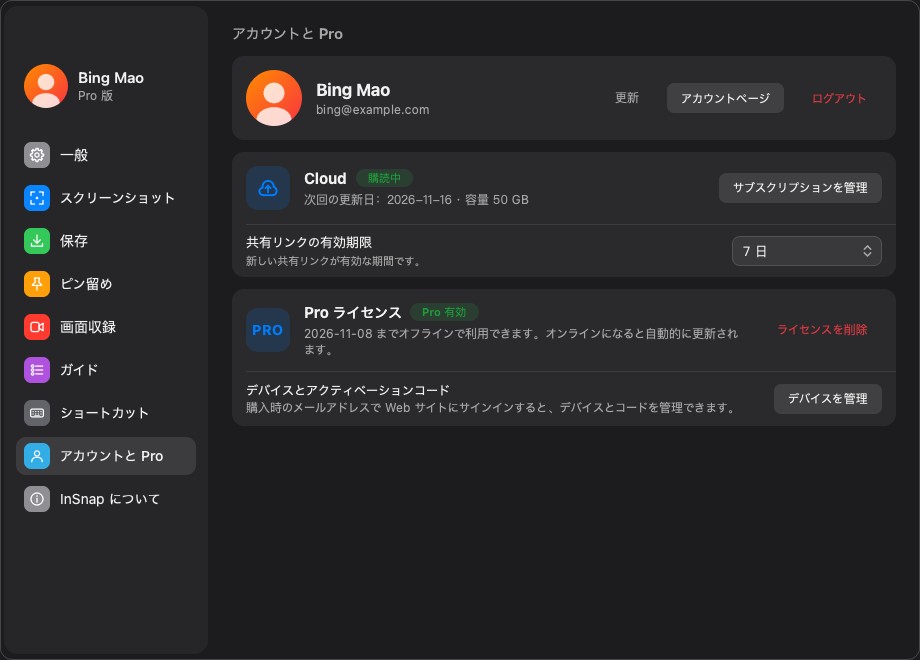920x660 pixels.
Task: Open InSnap について page
Action: 106,499
